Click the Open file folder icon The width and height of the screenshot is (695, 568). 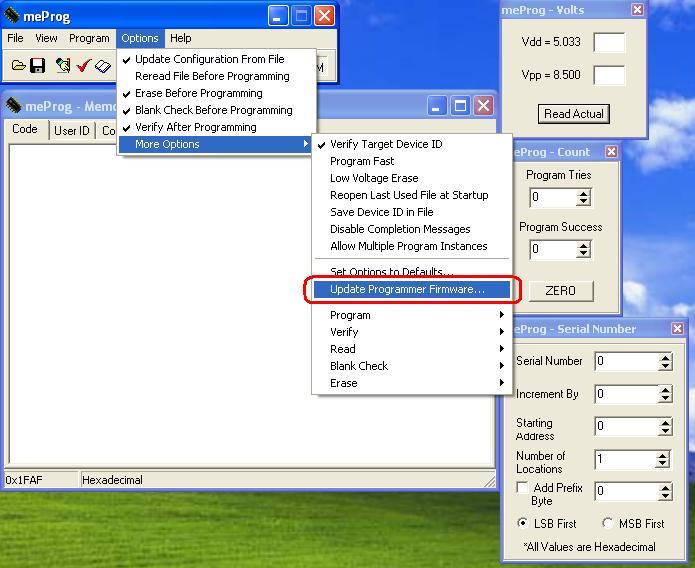pos(18,66)
